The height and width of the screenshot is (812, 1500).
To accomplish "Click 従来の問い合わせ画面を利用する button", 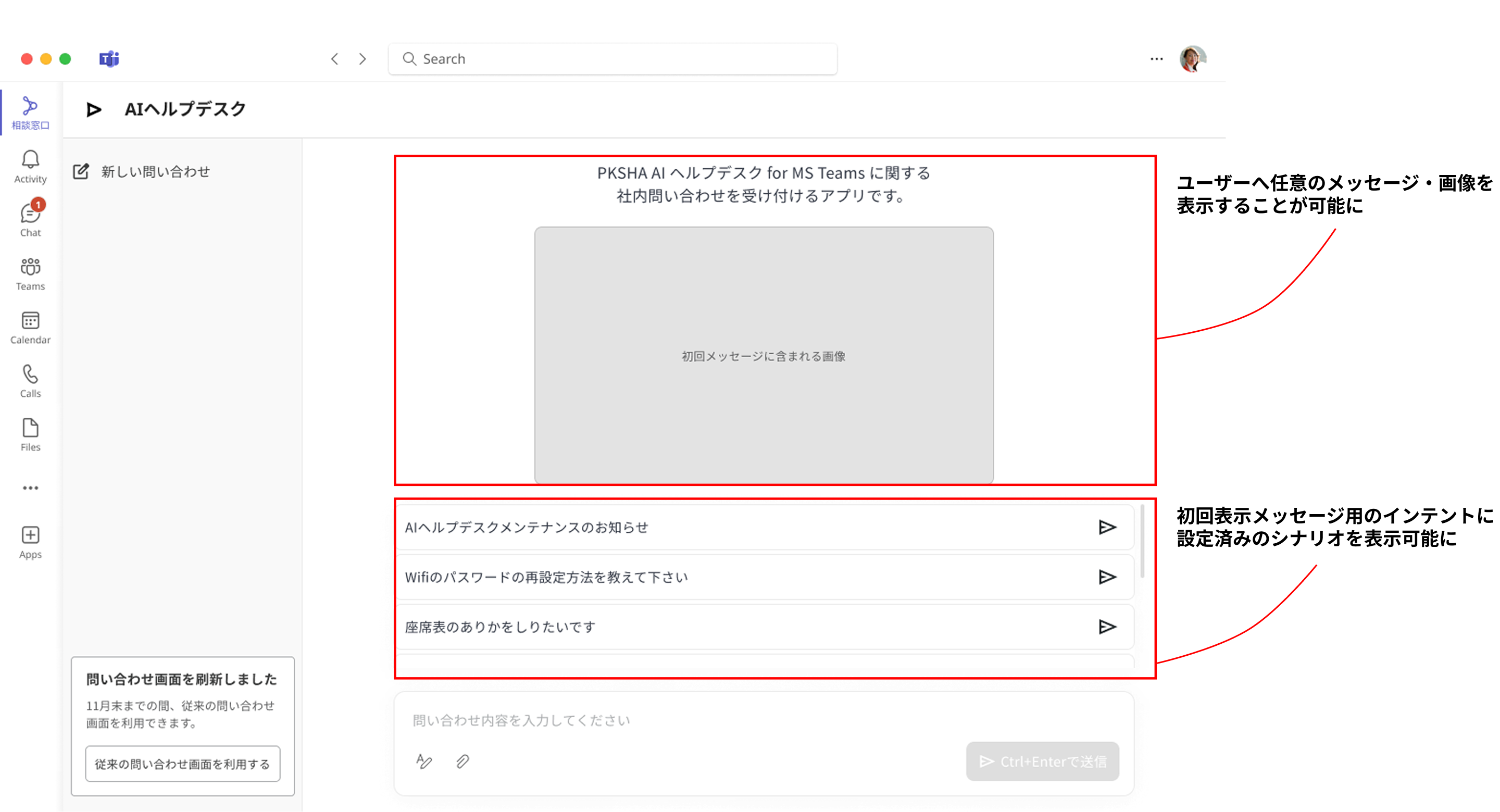I will point(182,764).
